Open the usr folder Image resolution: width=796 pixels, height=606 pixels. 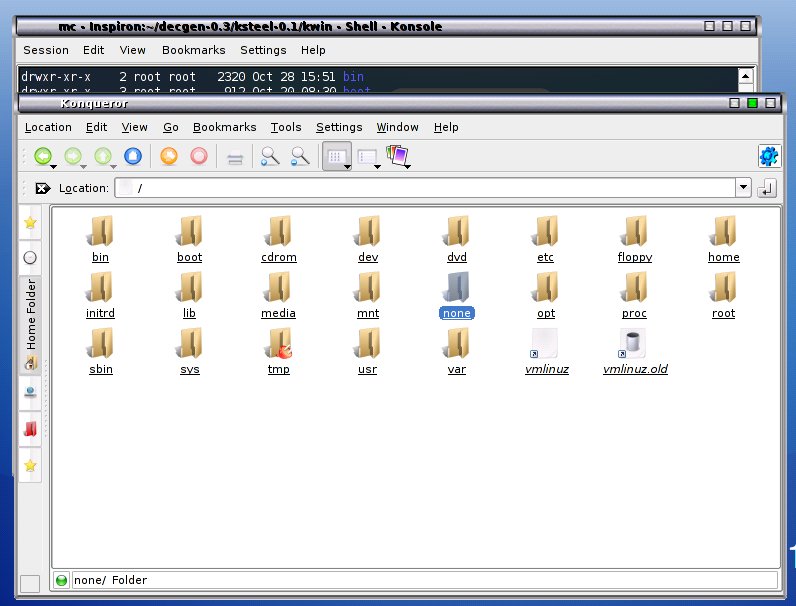(368, 351)
